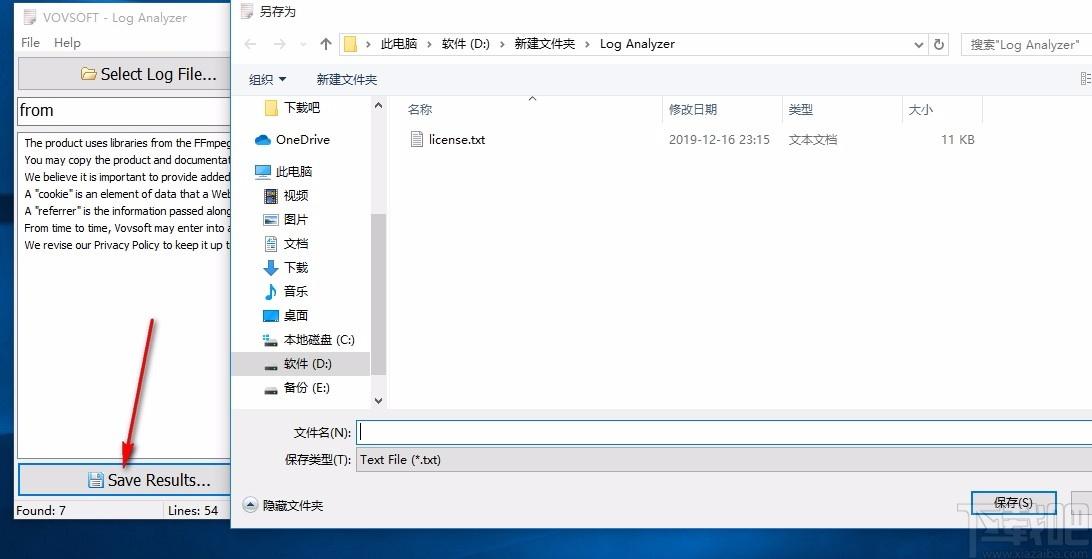Click the license.txt file icon
This screenshot has width=1092, height=559.
click(416, 139)
